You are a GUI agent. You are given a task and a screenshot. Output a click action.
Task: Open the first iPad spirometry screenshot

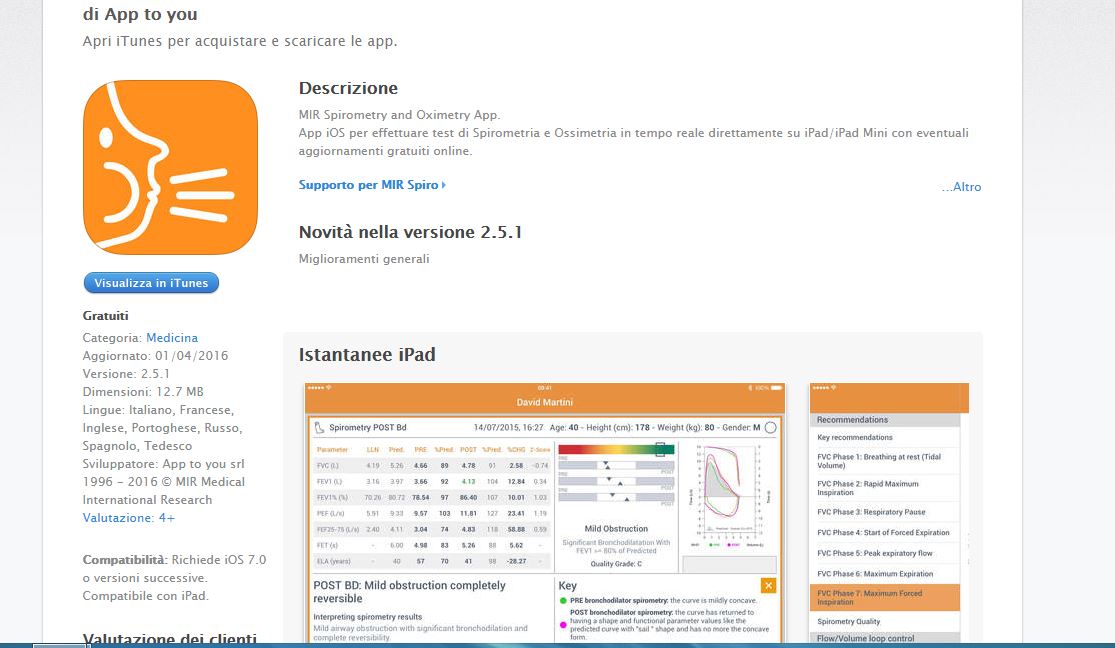pos(545,513)
